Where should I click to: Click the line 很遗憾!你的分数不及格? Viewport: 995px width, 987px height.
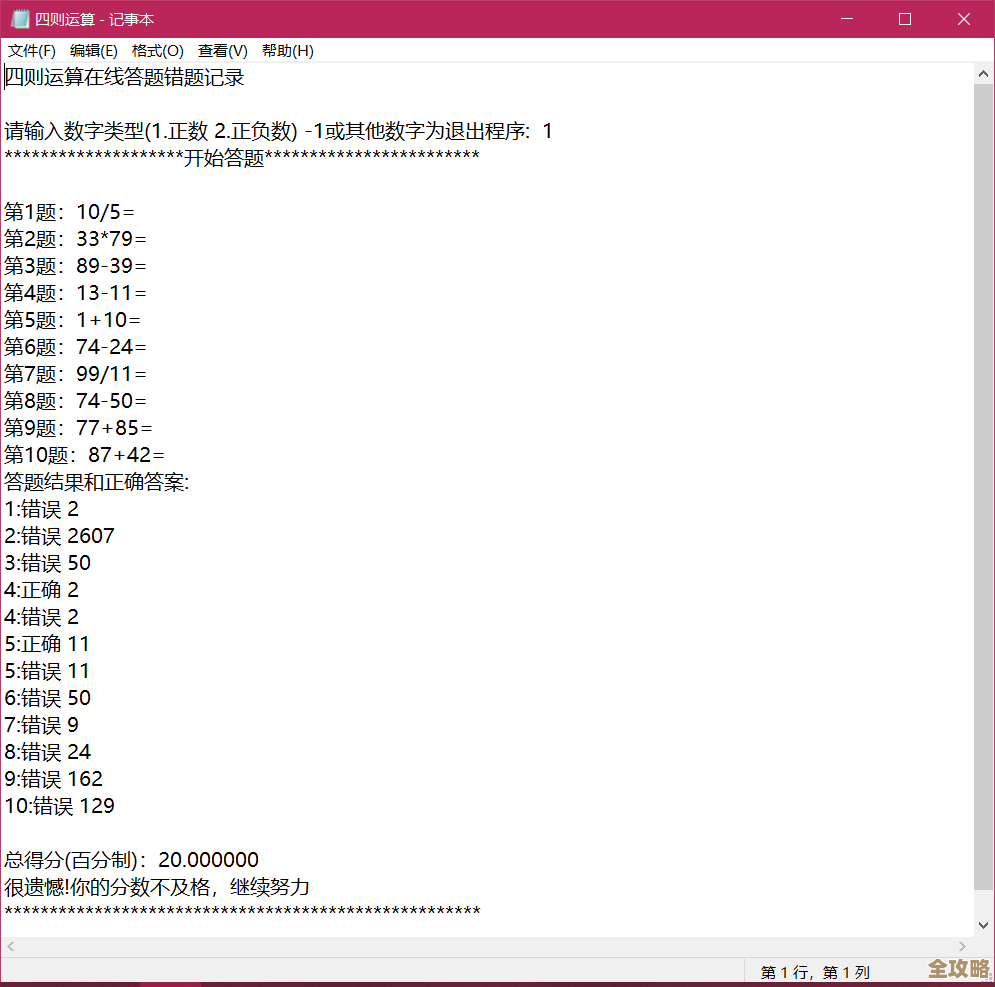tap(155, 886)
